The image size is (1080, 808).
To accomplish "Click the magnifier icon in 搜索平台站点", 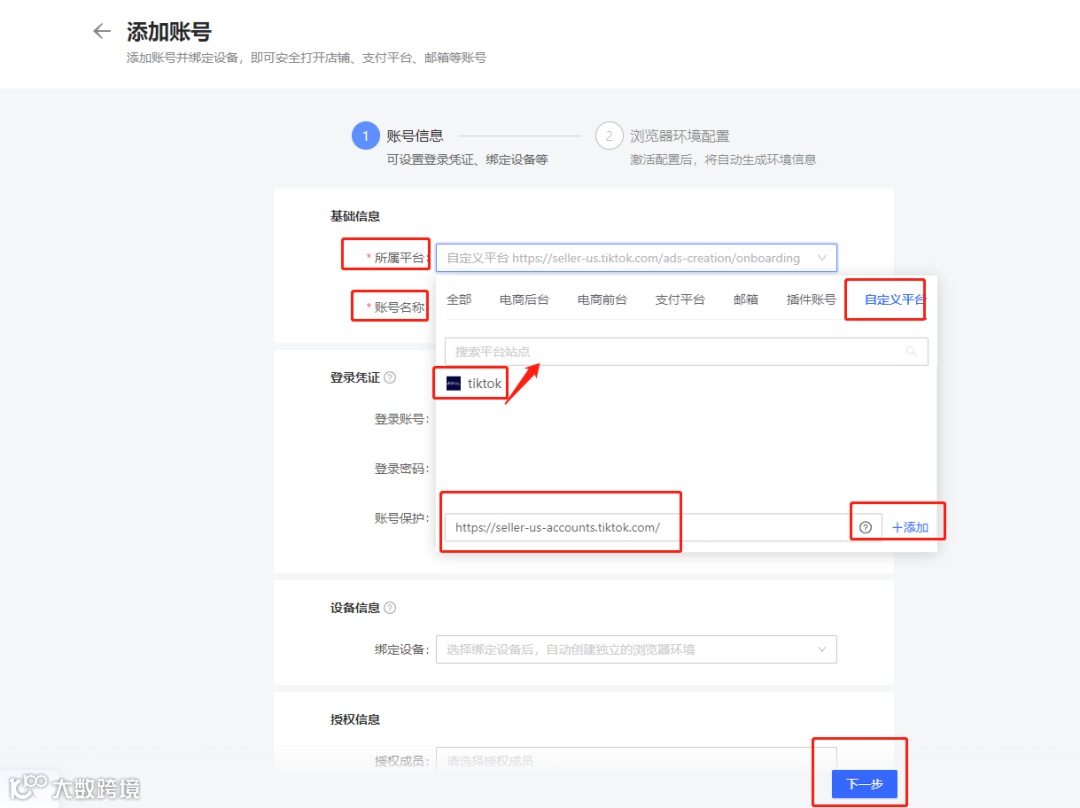I will click(910, 352).
